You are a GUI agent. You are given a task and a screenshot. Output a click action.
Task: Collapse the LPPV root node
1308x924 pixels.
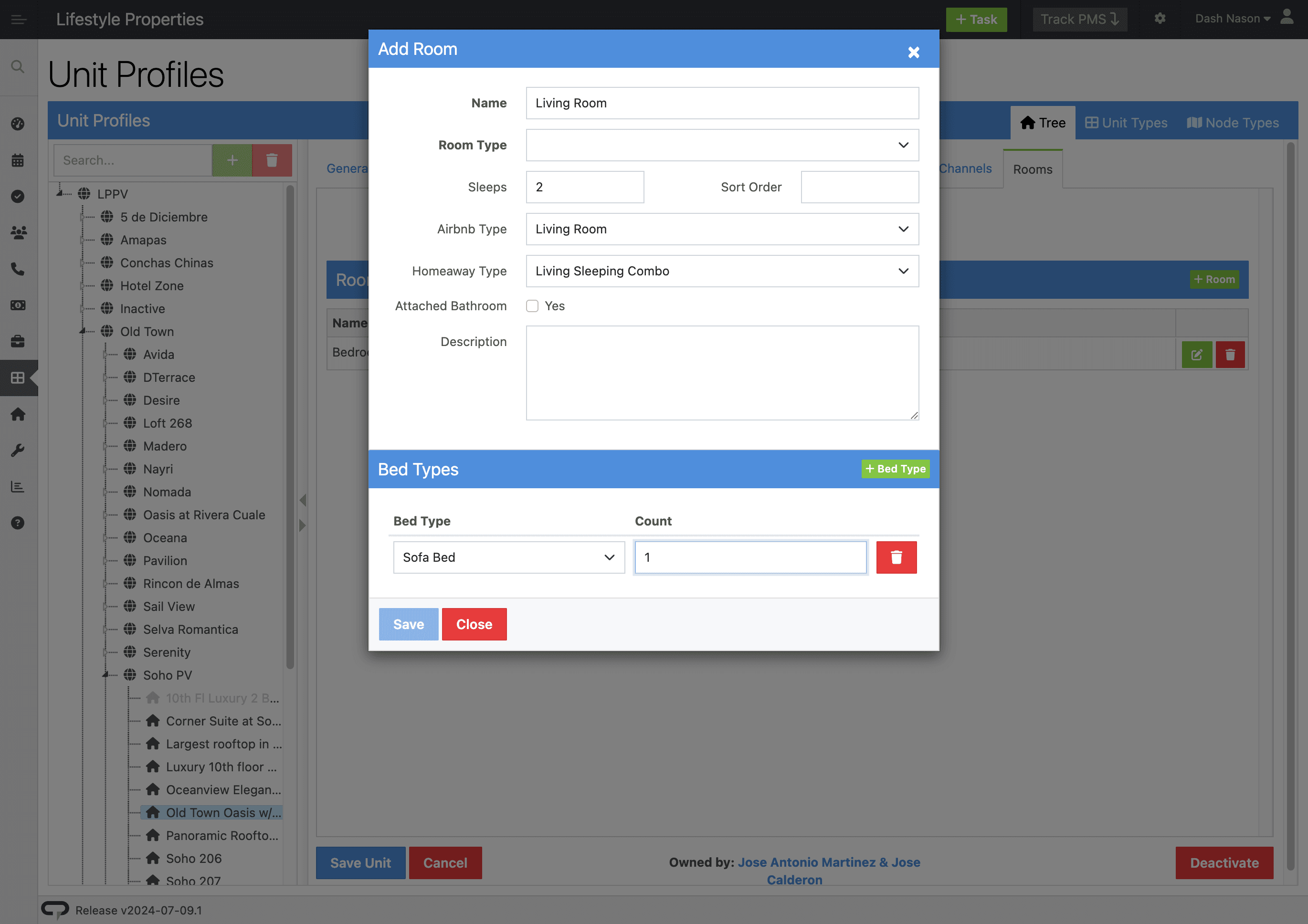[60, 193]
